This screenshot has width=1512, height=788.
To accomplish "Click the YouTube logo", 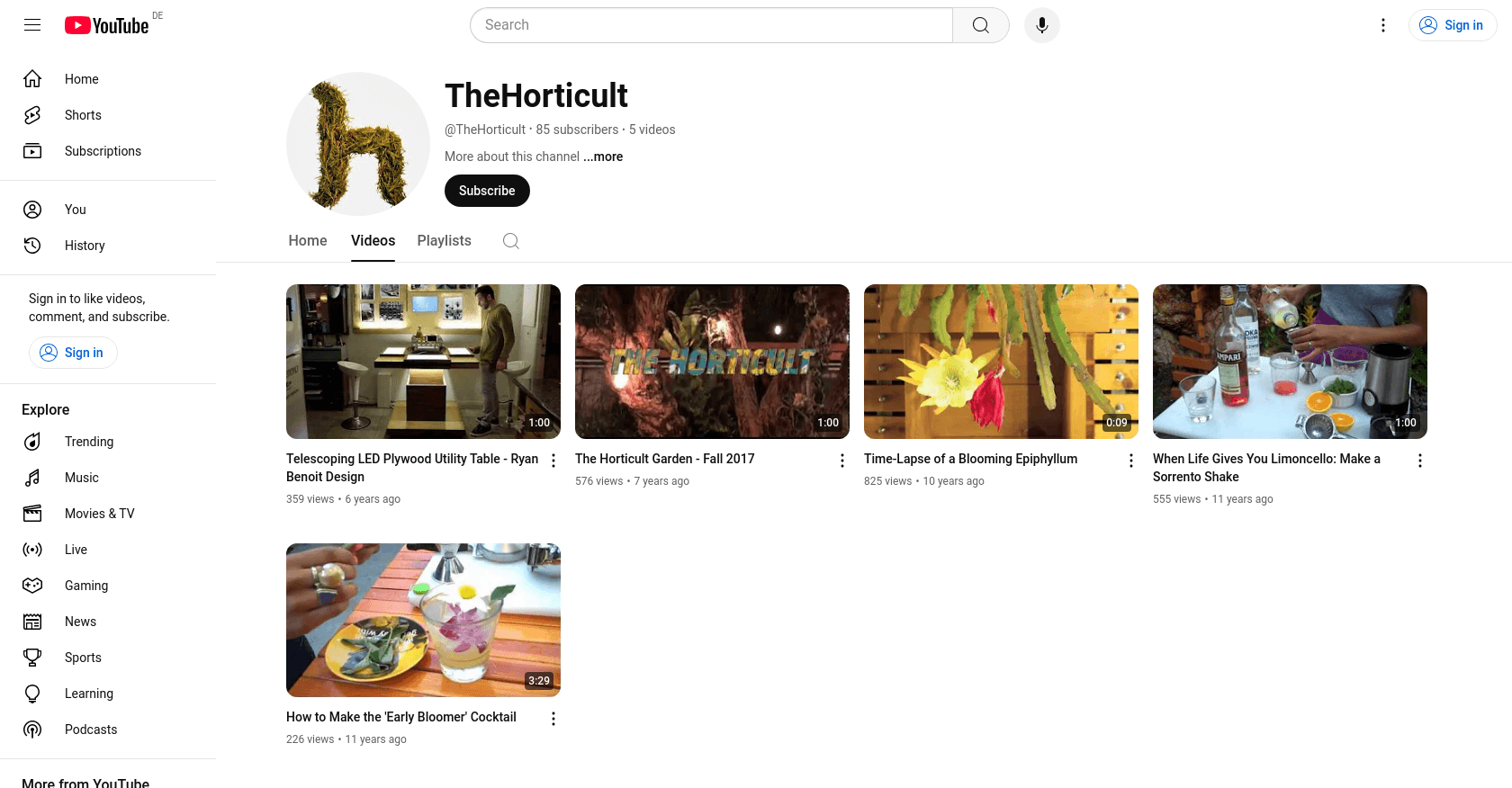I will 106,25.
